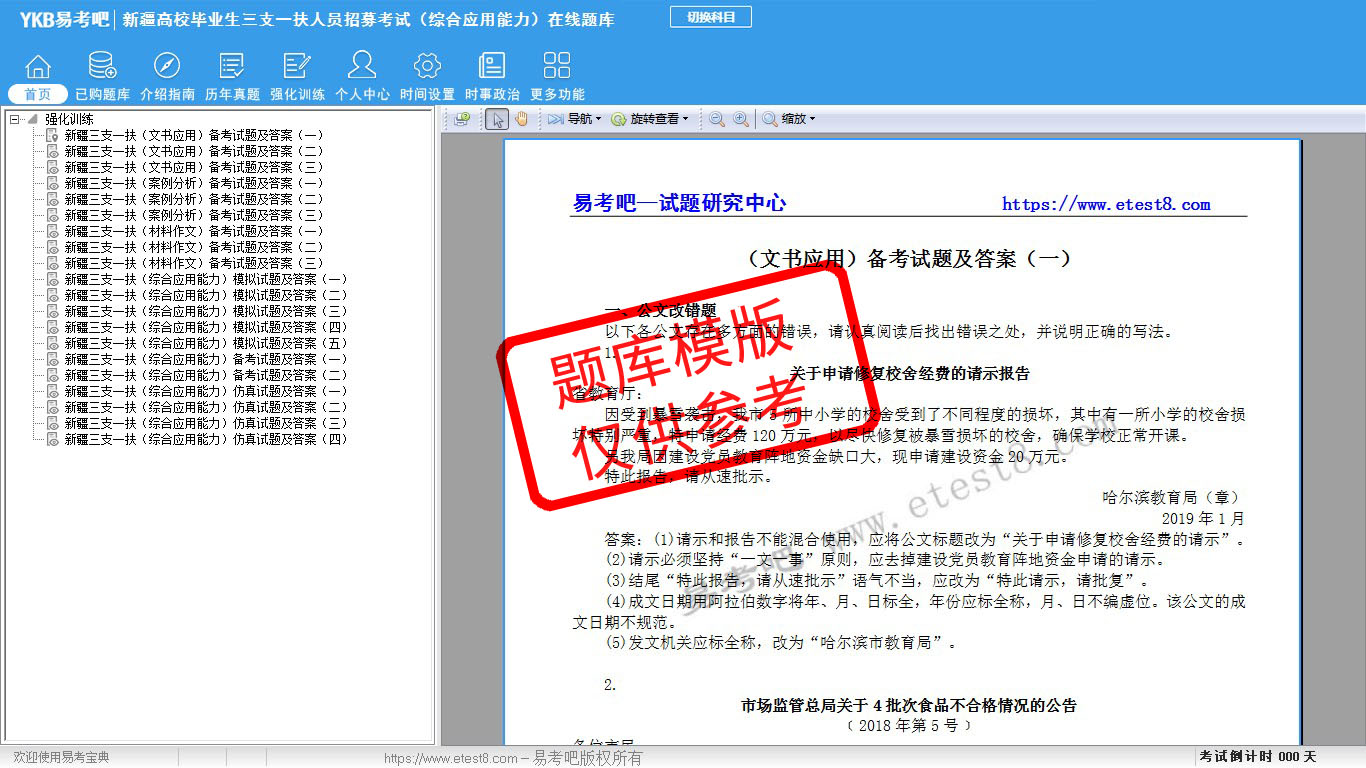Screen dimensions: 1366x768
Task: Open 个人中心 user profile icon
Action: 362,68
